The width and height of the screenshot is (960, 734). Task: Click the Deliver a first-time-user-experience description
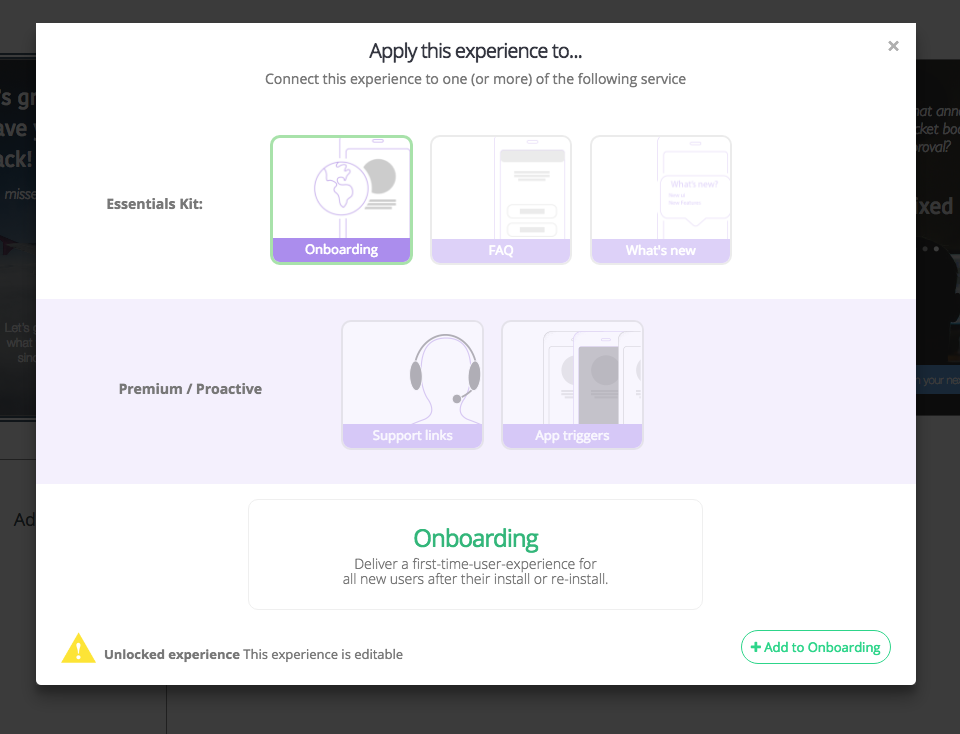476,571
